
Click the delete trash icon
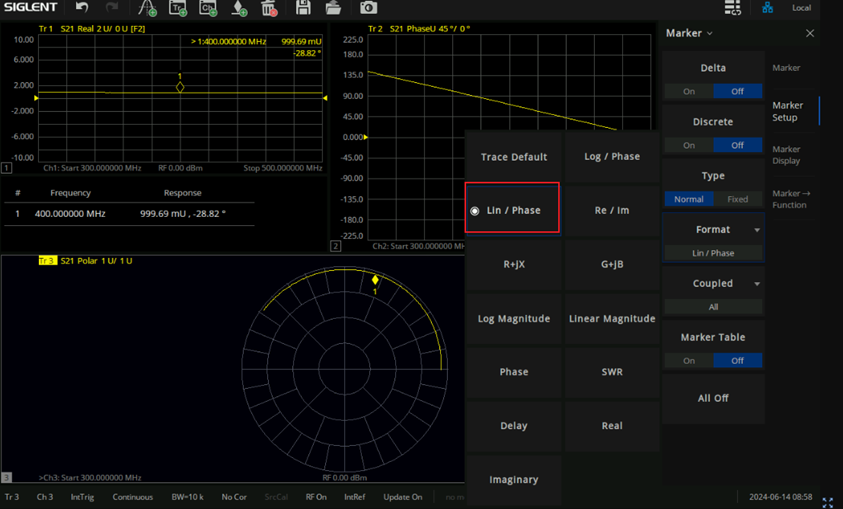tap(269, 8)
